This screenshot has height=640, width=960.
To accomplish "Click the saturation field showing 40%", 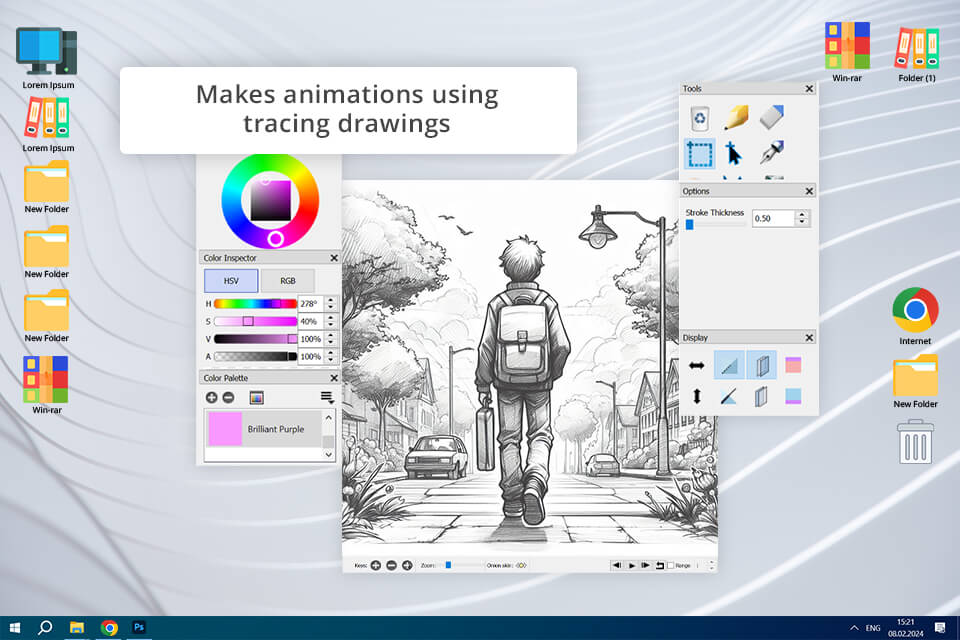I will coord(310,321).
